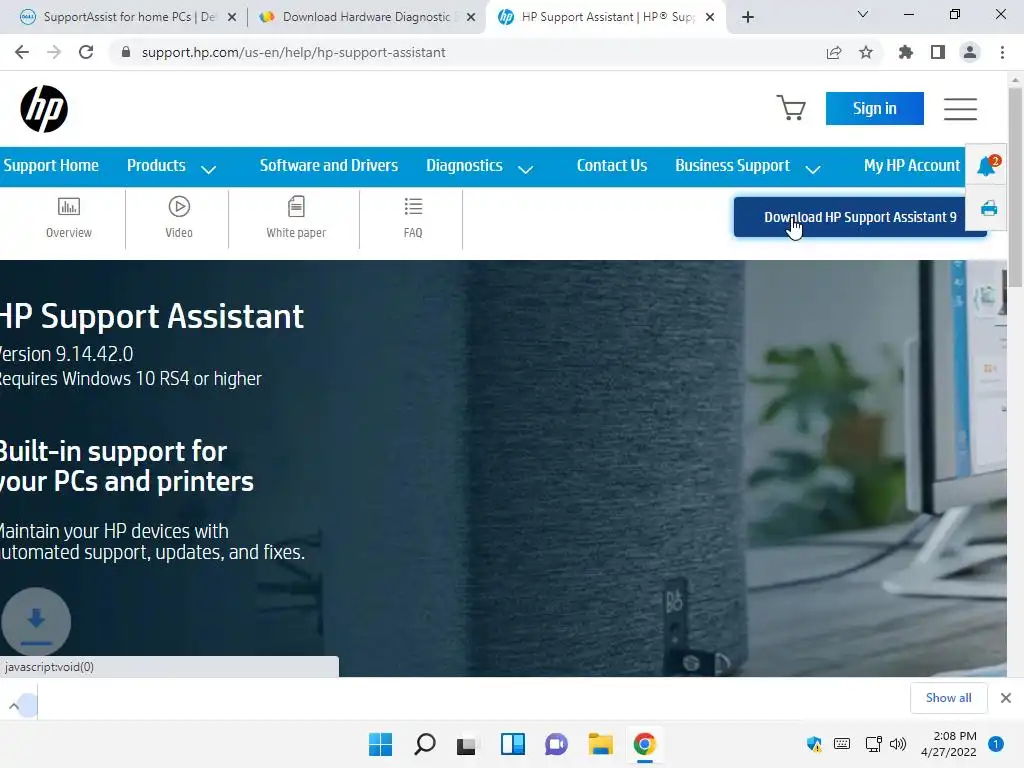Open the FAQ section
Viewport: 1024px width, 768px height.
[413, 218]
